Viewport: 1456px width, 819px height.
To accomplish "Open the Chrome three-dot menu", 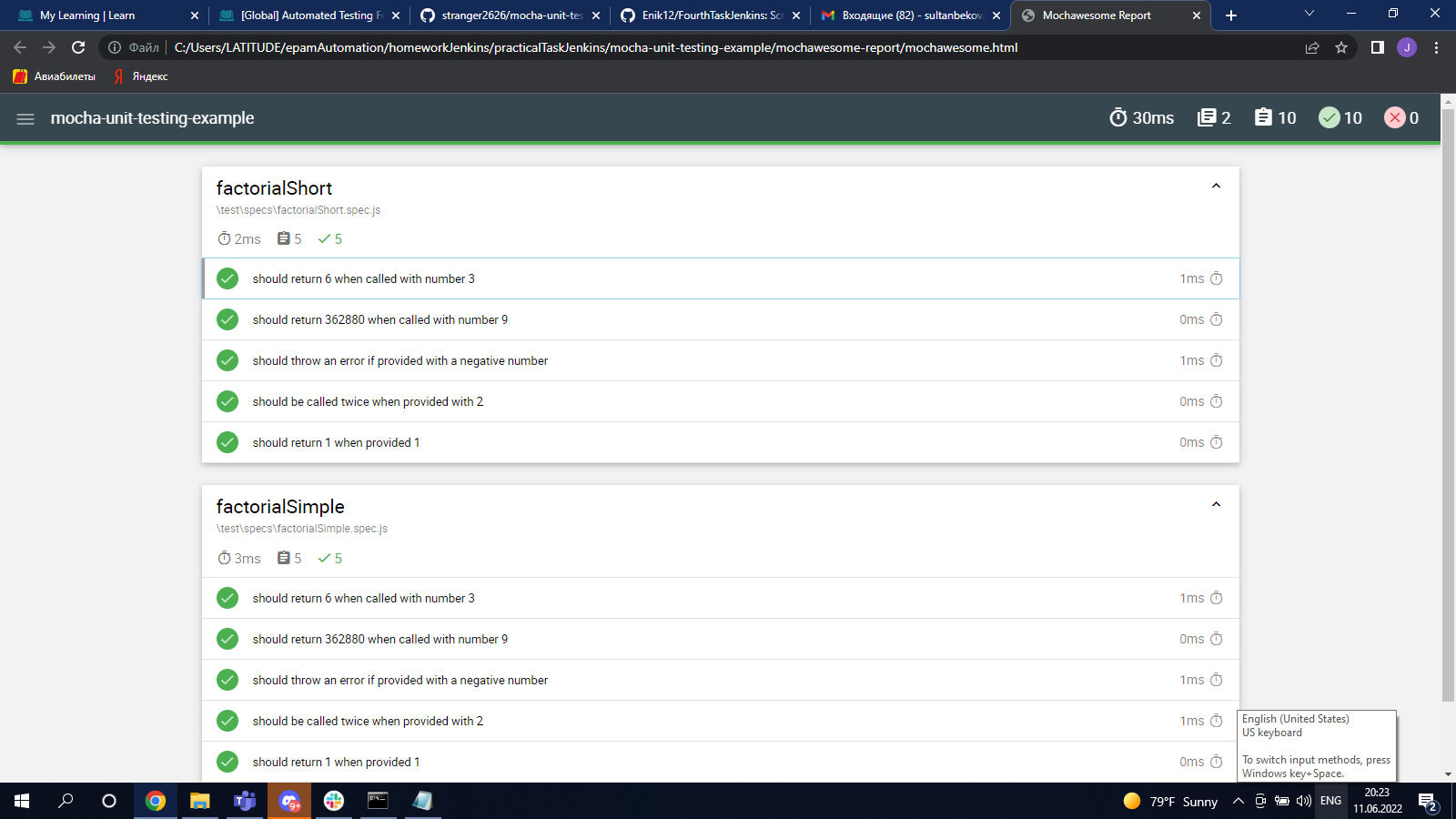I will click(1437, 47).
